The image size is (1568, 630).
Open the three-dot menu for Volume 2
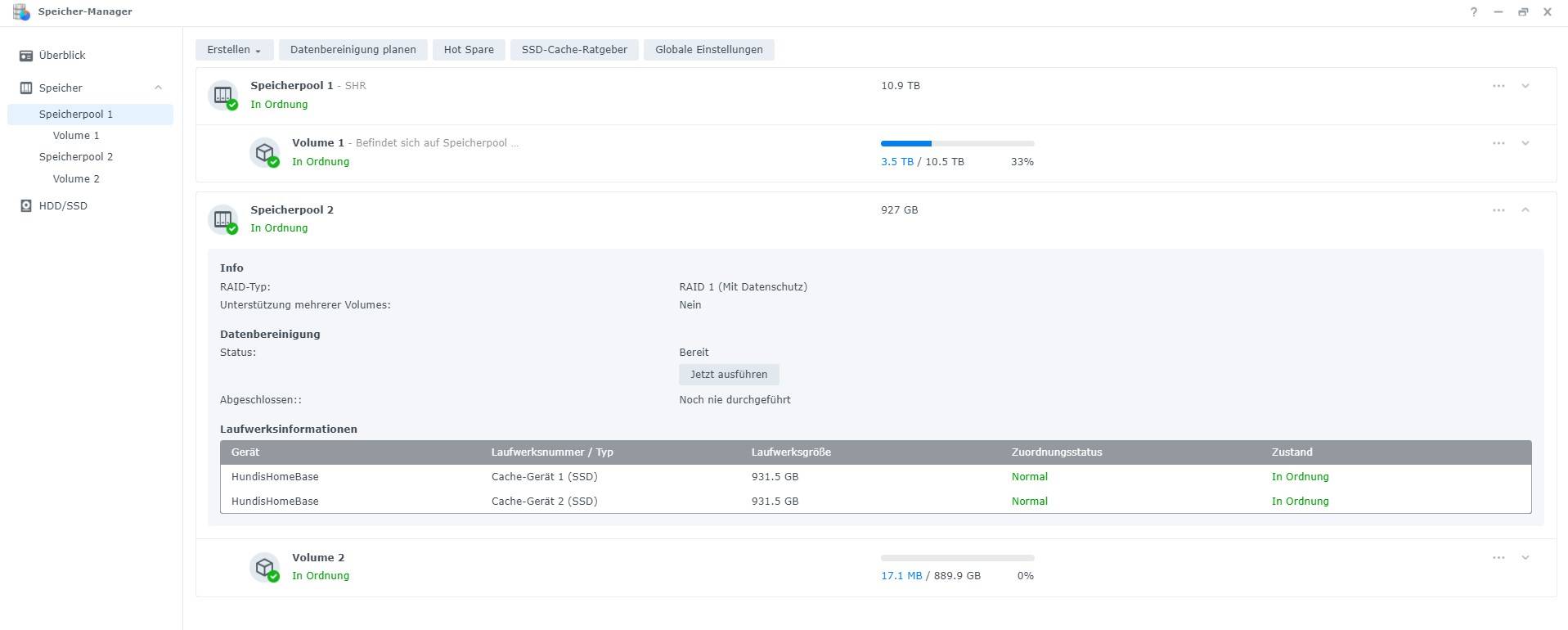(x=1498, y=558)
